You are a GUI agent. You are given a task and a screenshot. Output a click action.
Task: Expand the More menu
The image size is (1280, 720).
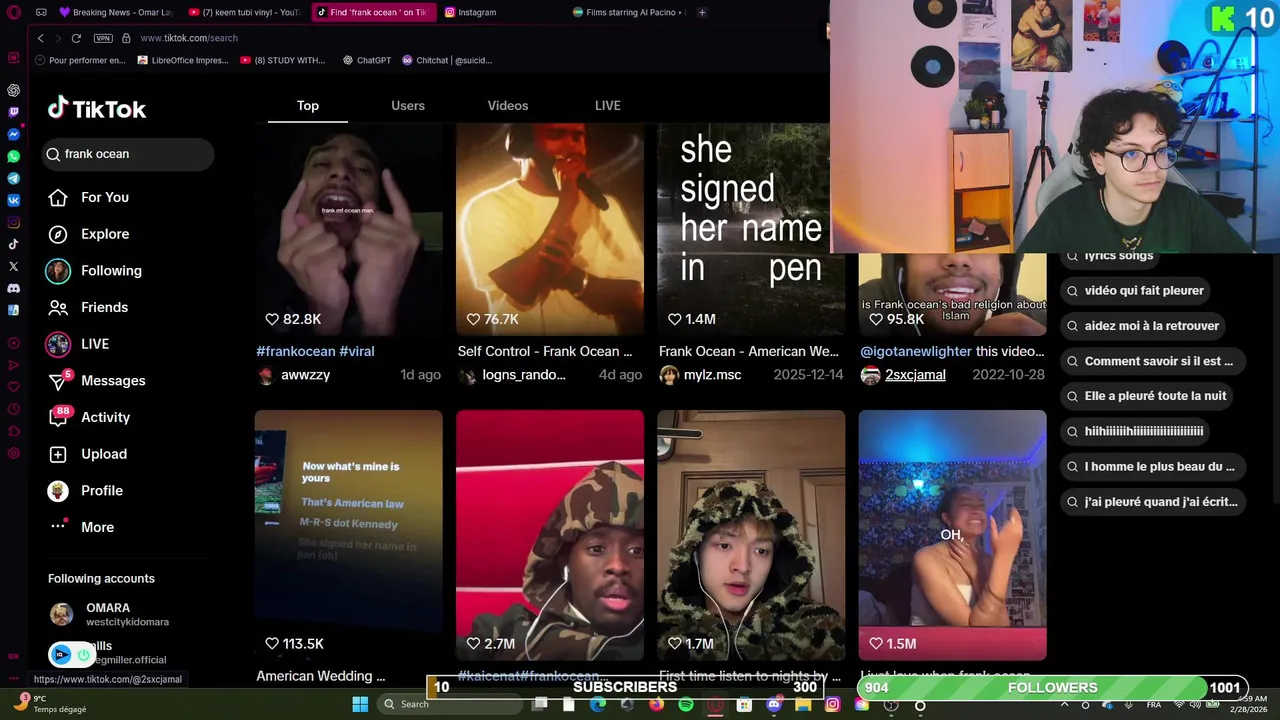pyautogui.click(x=82, y=527)
